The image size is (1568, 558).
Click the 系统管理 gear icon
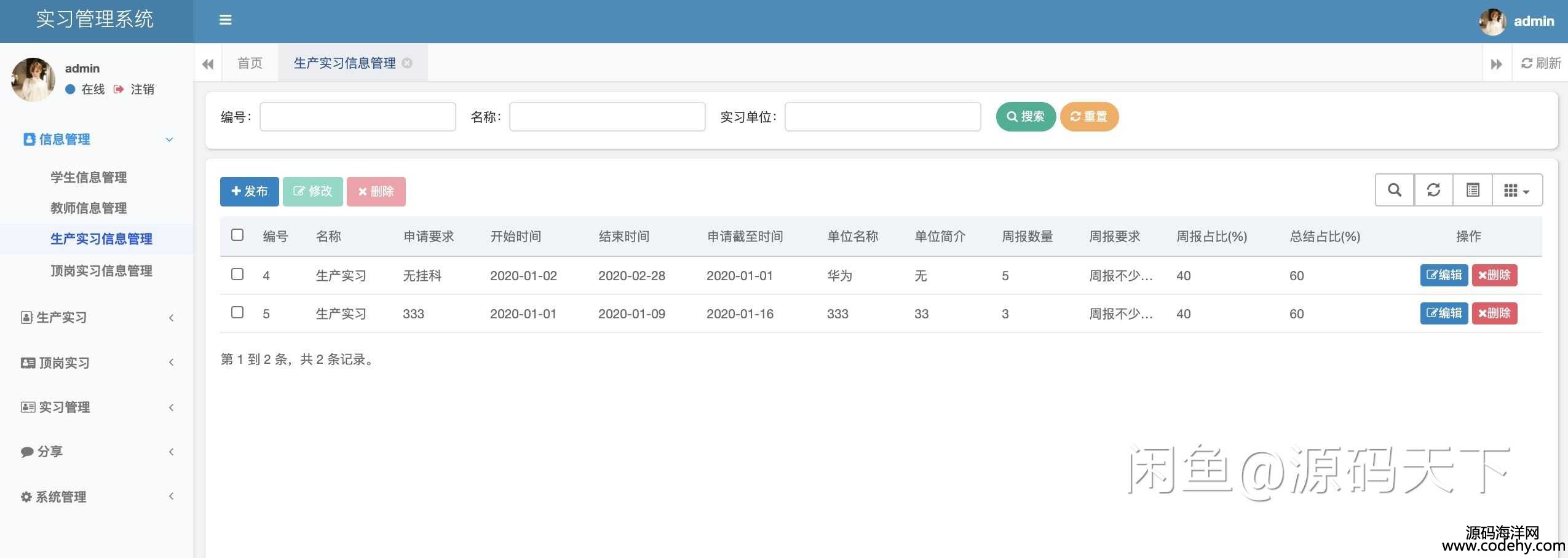(x=26, y=497)
